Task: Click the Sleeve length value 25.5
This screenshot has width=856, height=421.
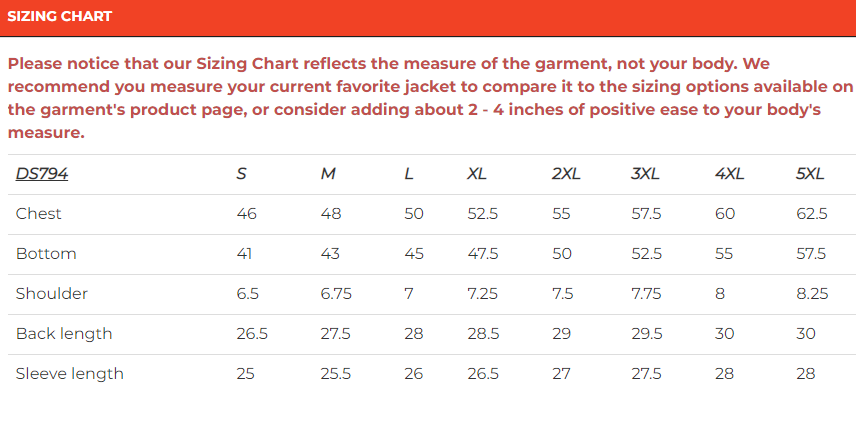Action: click(x=335, y=374)
